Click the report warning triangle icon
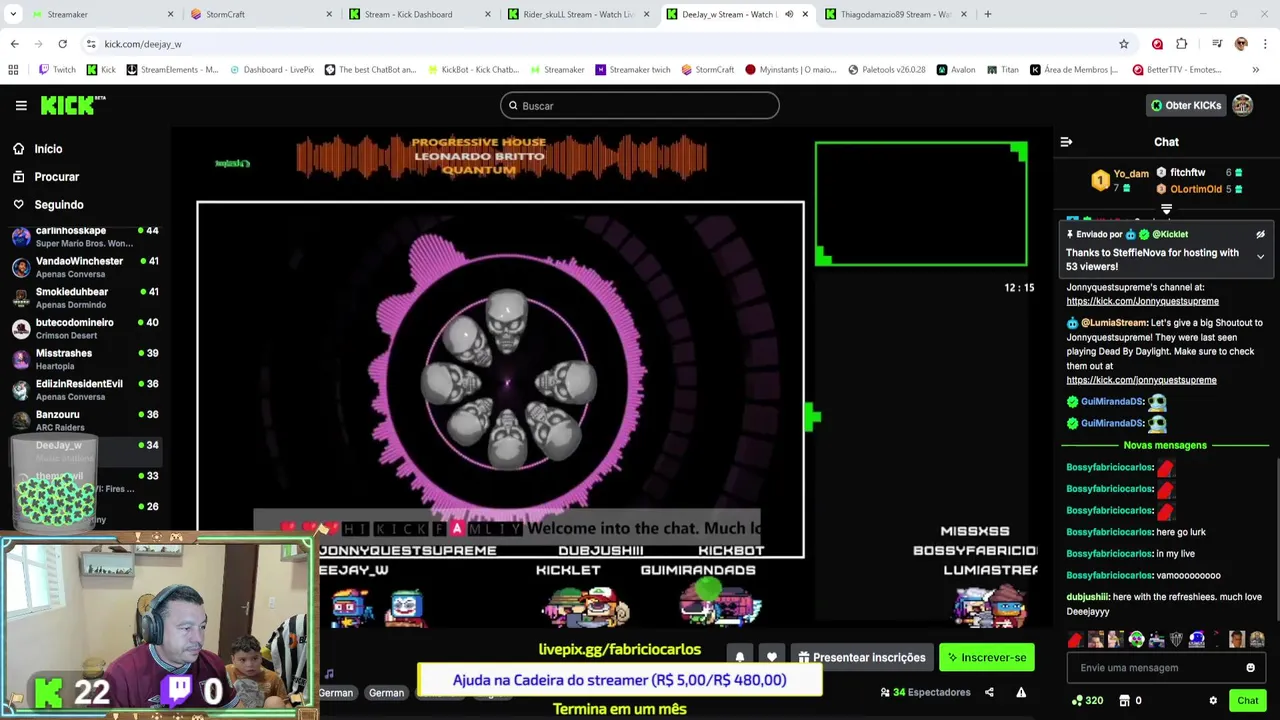 pos(1021,692)
